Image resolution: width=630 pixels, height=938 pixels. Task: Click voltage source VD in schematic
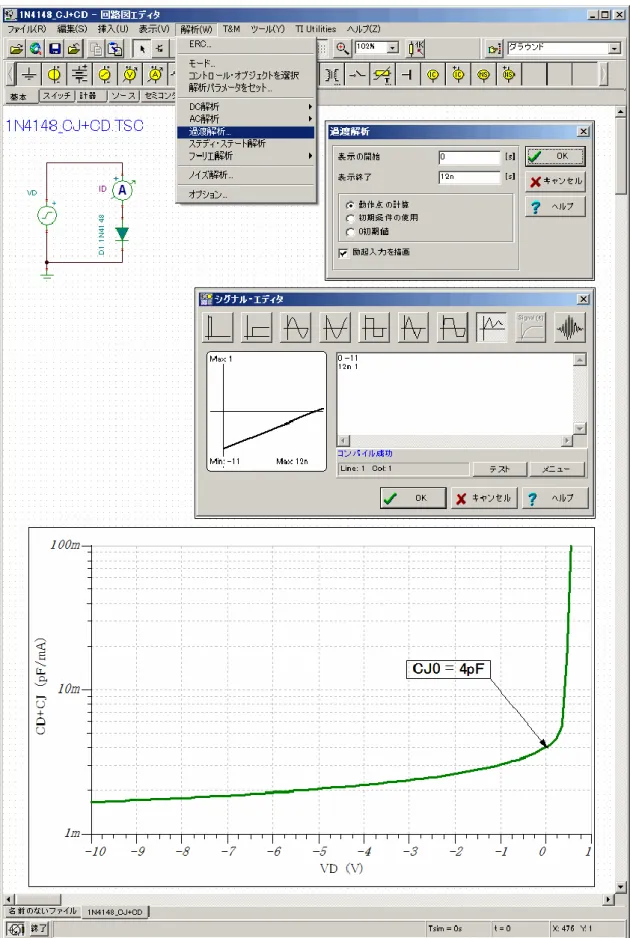tap(47, 215)
